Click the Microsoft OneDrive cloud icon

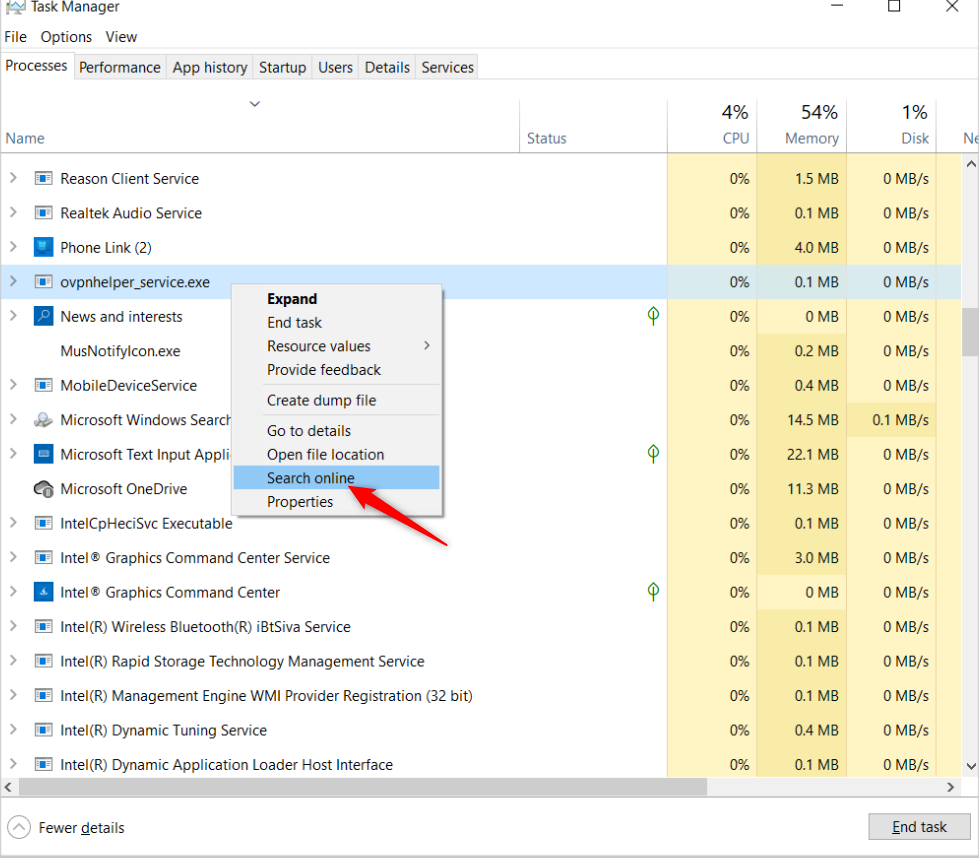pos(43,488)
